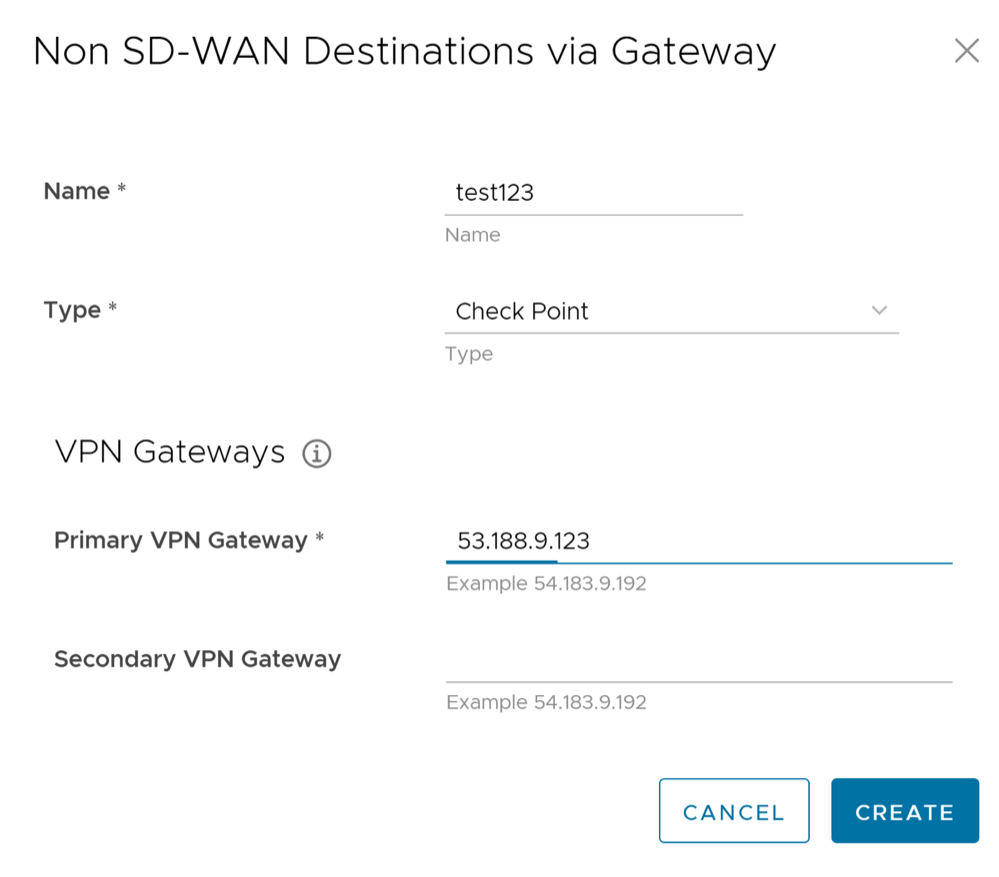Click the dialog title Non SD-WAN Destinations

click(404, 52)
